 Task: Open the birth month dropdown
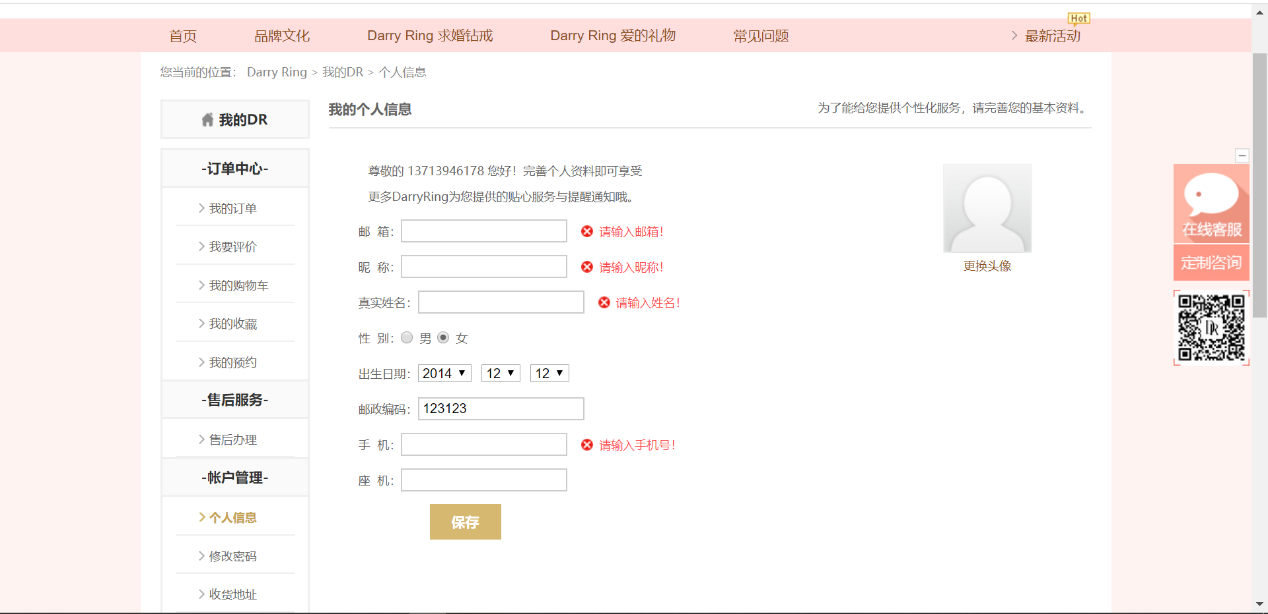[x=500, y=373]
